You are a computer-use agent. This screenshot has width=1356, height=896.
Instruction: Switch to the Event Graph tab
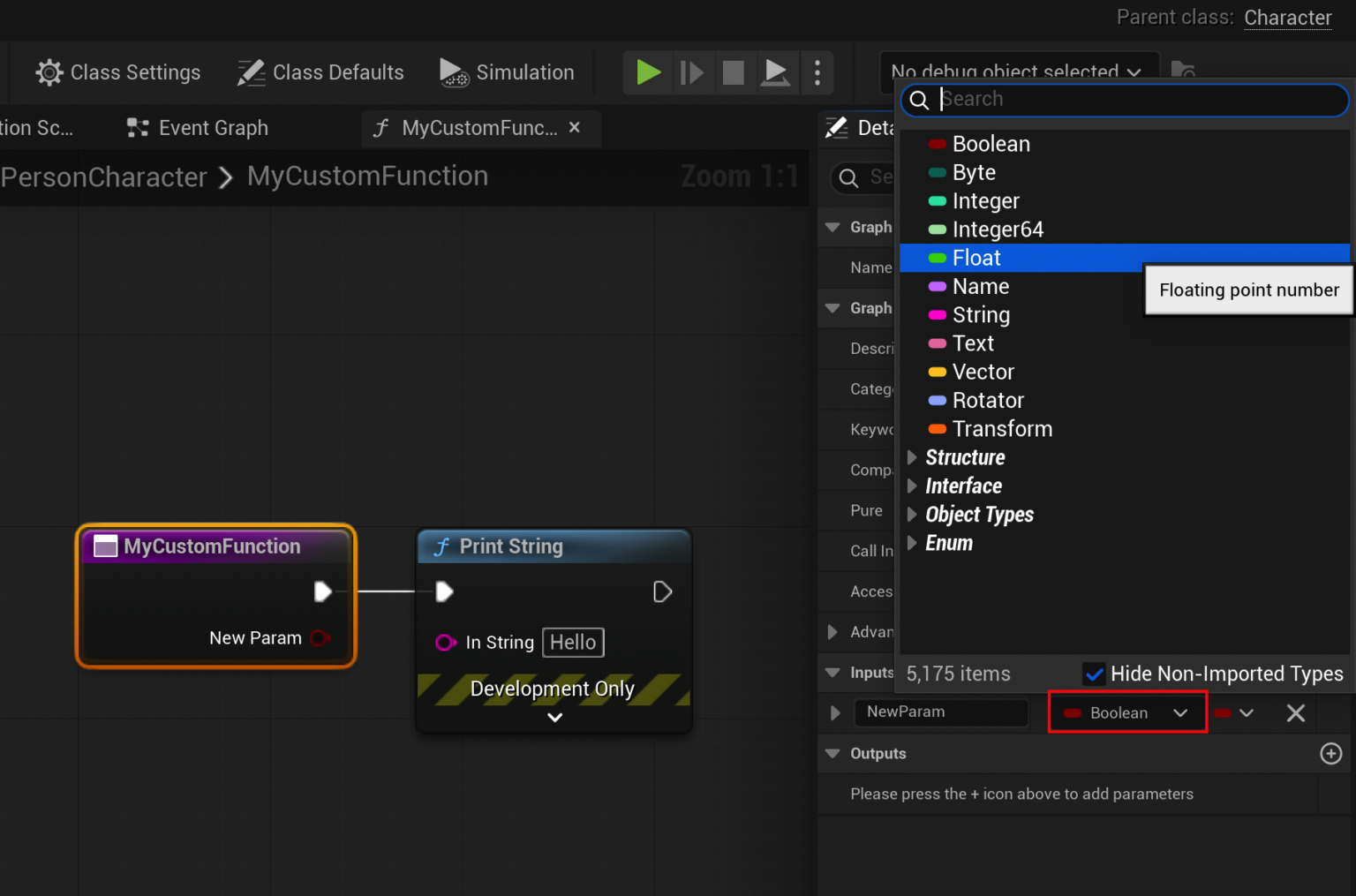212,128
